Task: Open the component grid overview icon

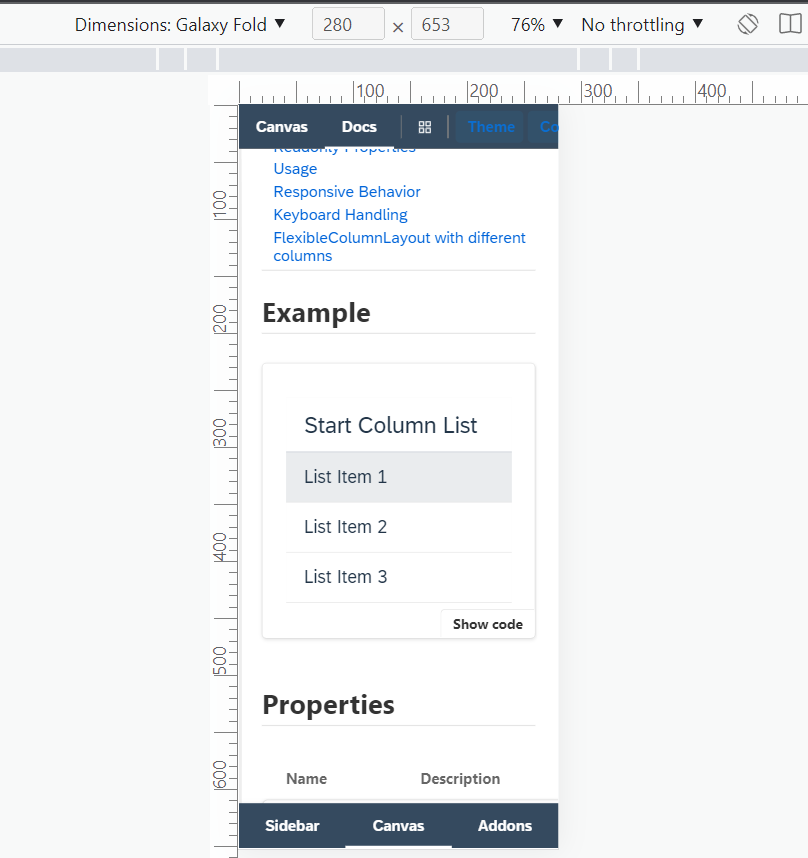Action: [424, 127]
